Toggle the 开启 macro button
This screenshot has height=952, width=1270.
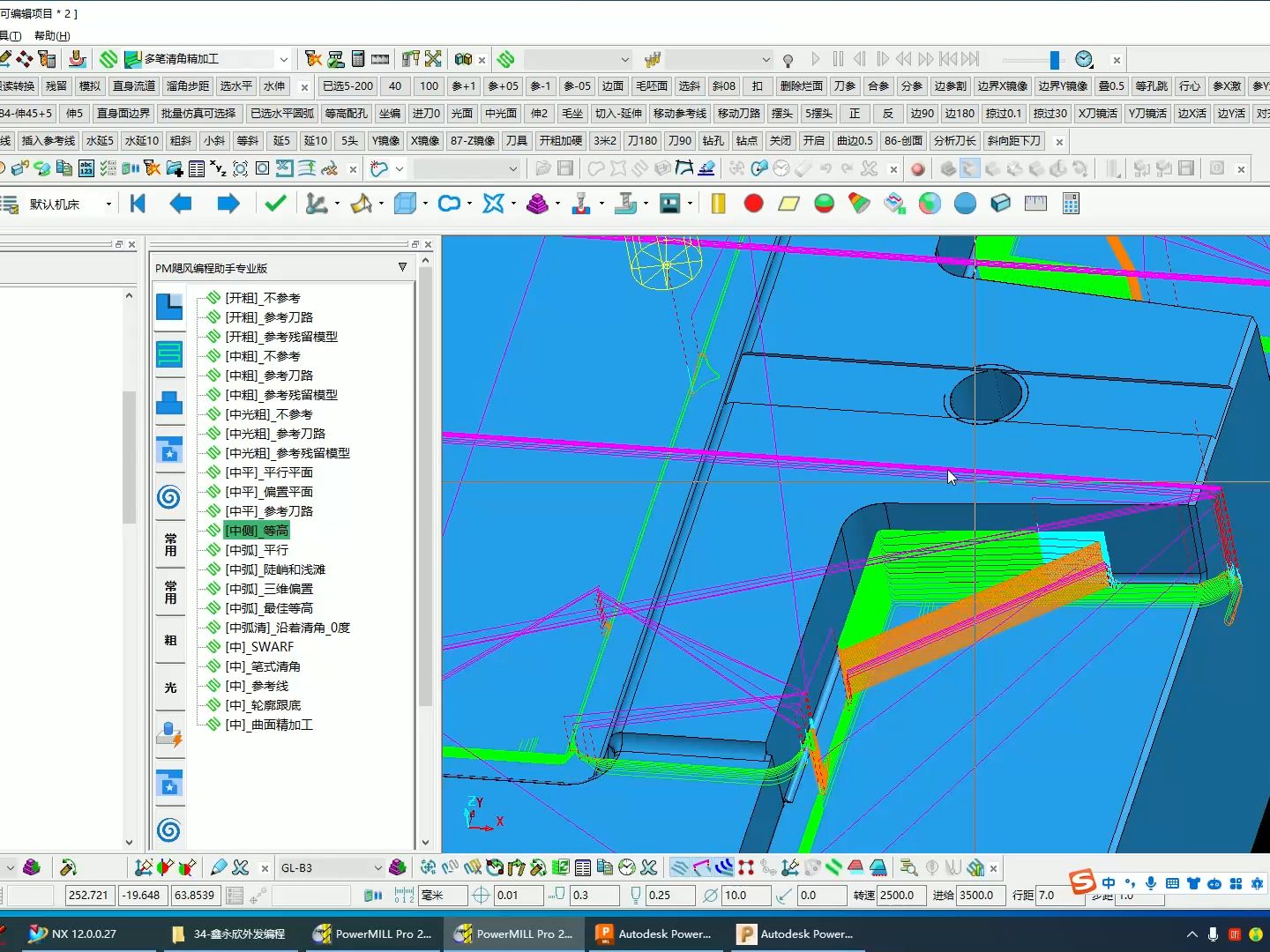814,141
